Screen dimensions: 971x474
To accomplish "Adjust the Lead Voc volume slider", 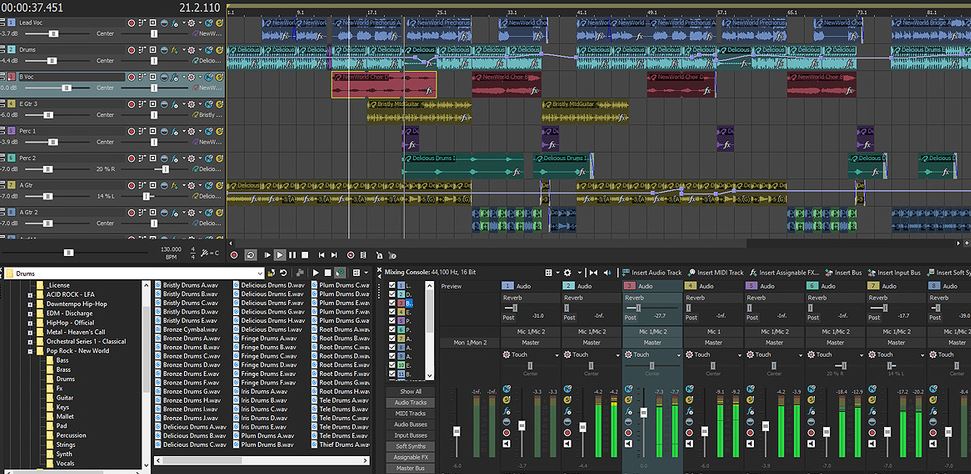I will coord(53,33).
